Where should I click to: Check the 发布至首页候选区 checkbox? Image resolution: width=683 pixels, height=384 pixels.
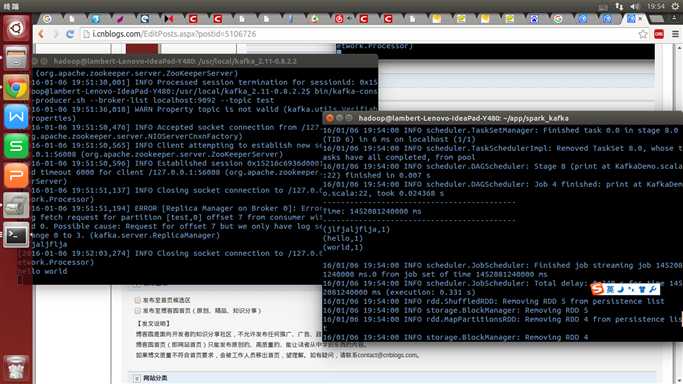tap(138, 300)
